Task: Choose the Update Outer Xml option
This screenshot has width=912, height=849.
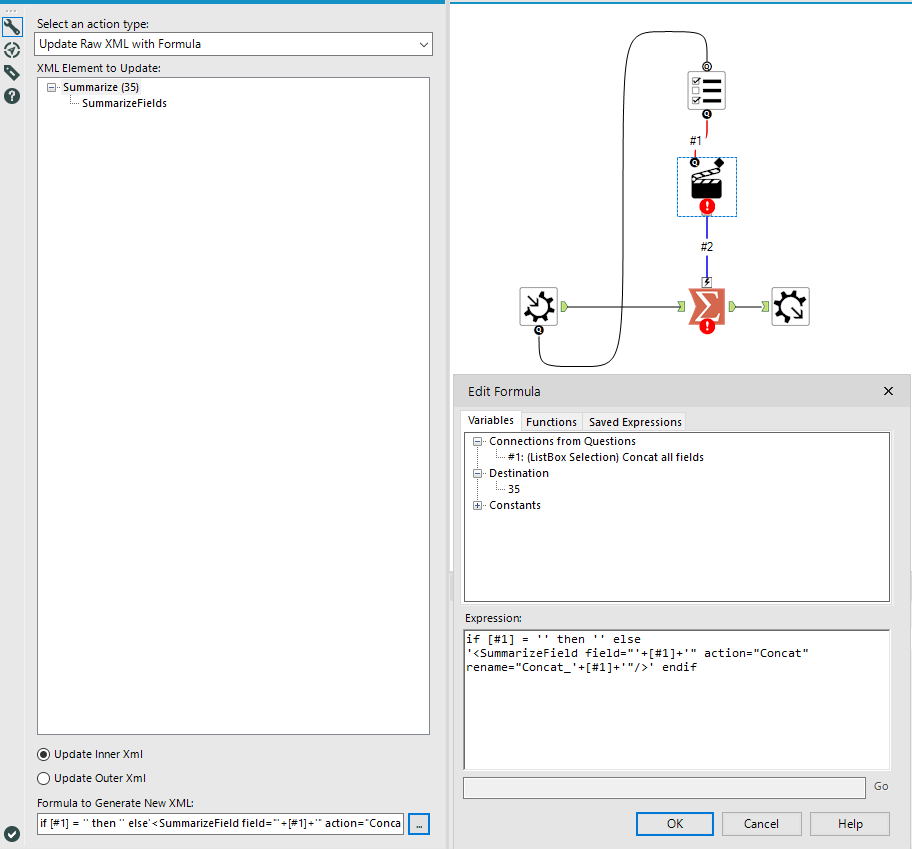Action: [x=43, y=778]
